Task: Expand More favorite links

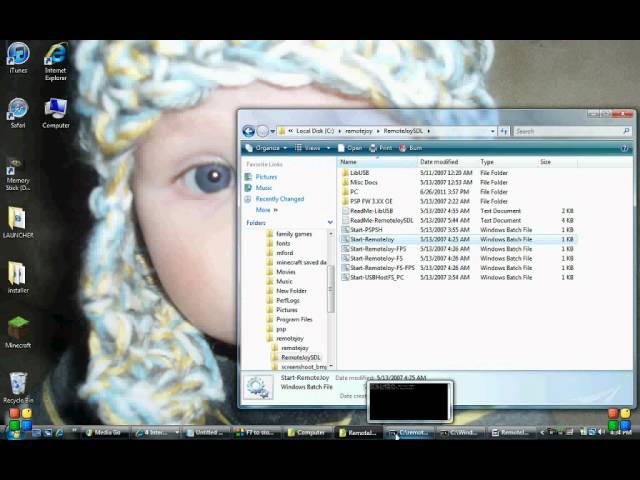Action: 267,210
